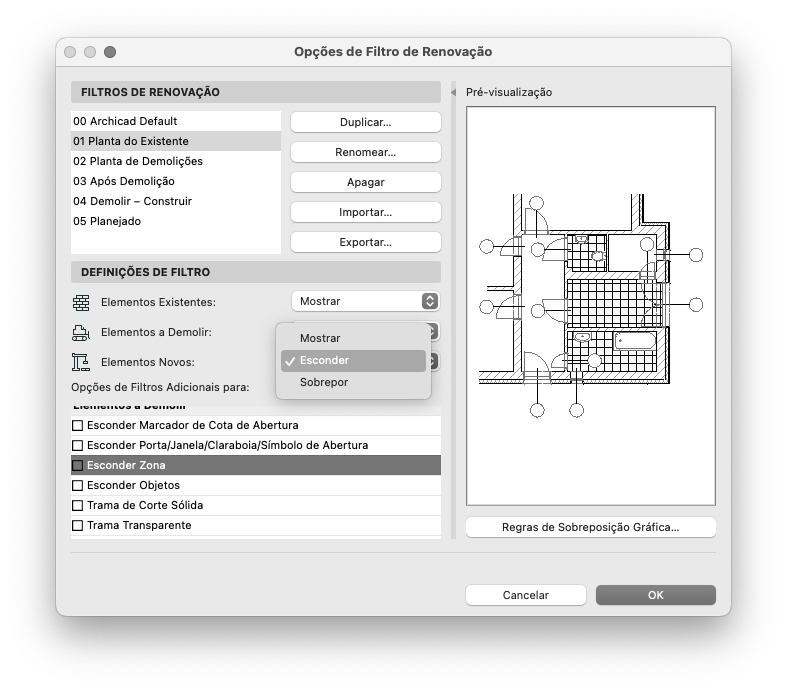Enable the Trama Transparente checkbox
Viewport: 787px width, 690px height.
point(77,526)
